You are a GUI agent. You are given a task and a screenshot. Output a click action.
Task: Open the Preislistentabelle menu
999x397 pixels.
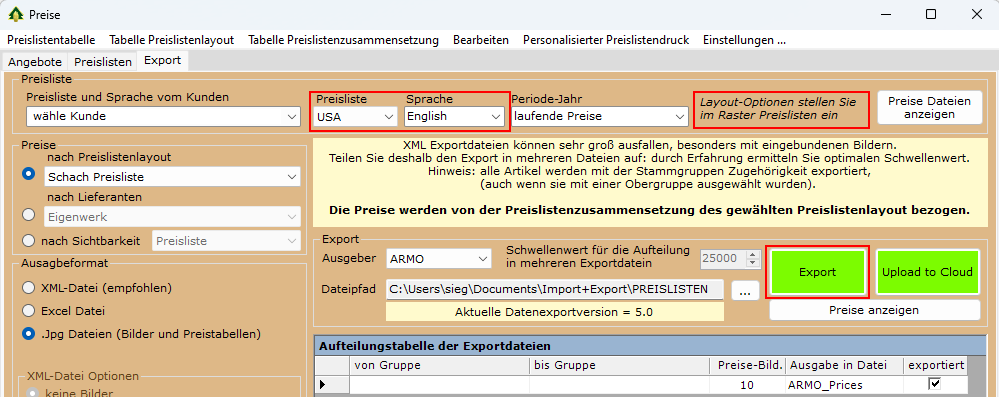pos(51,40)
